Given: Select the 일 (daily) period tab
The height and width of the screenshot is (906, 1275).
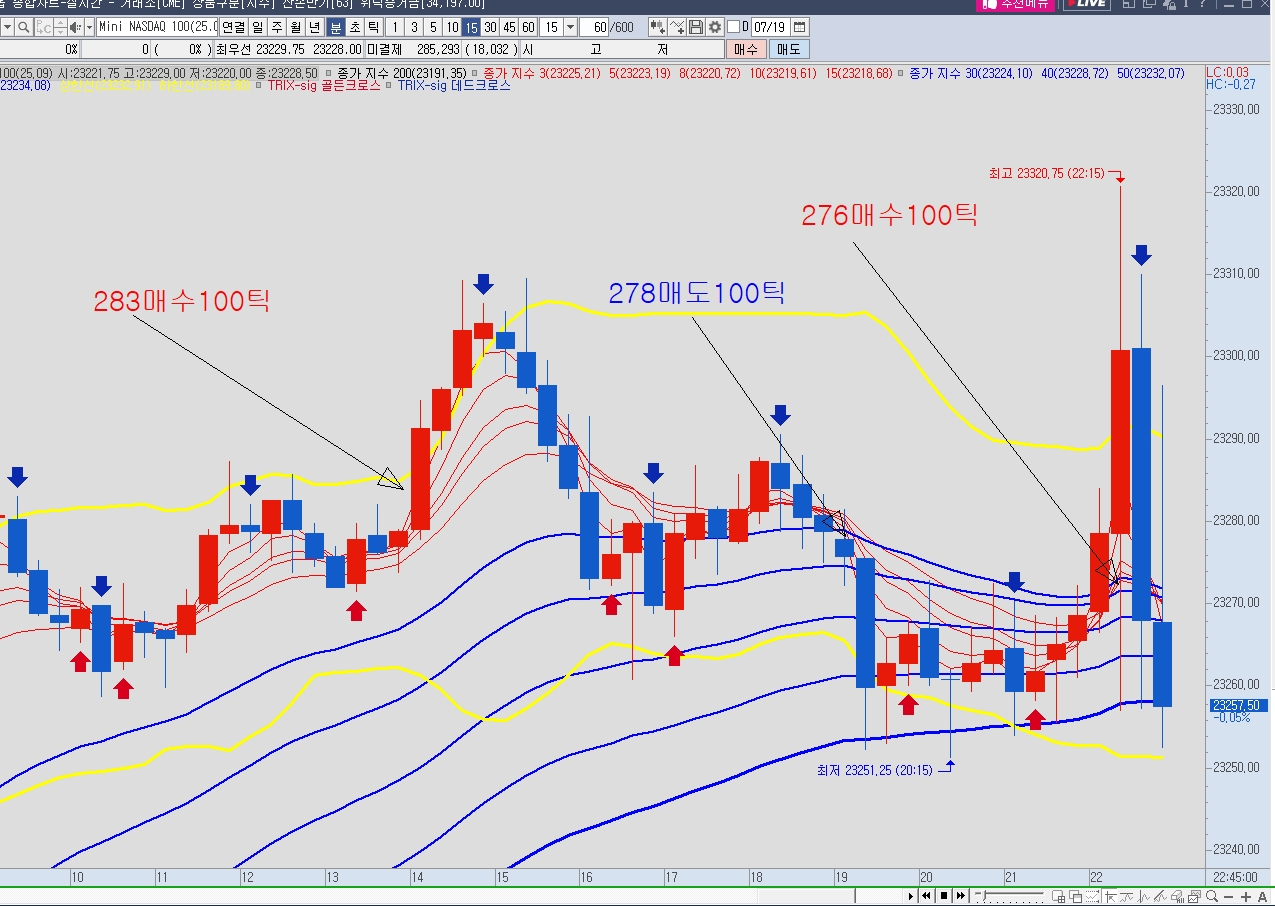Looking at the screenshot, I should [x=258, y=27].
